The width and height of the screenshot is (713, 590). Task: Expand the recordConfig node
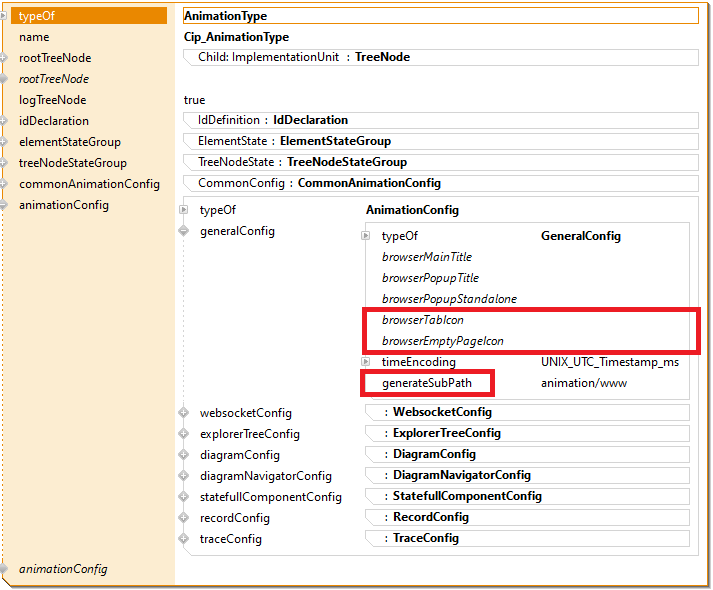pyautogui.click(x=183, y=517)
